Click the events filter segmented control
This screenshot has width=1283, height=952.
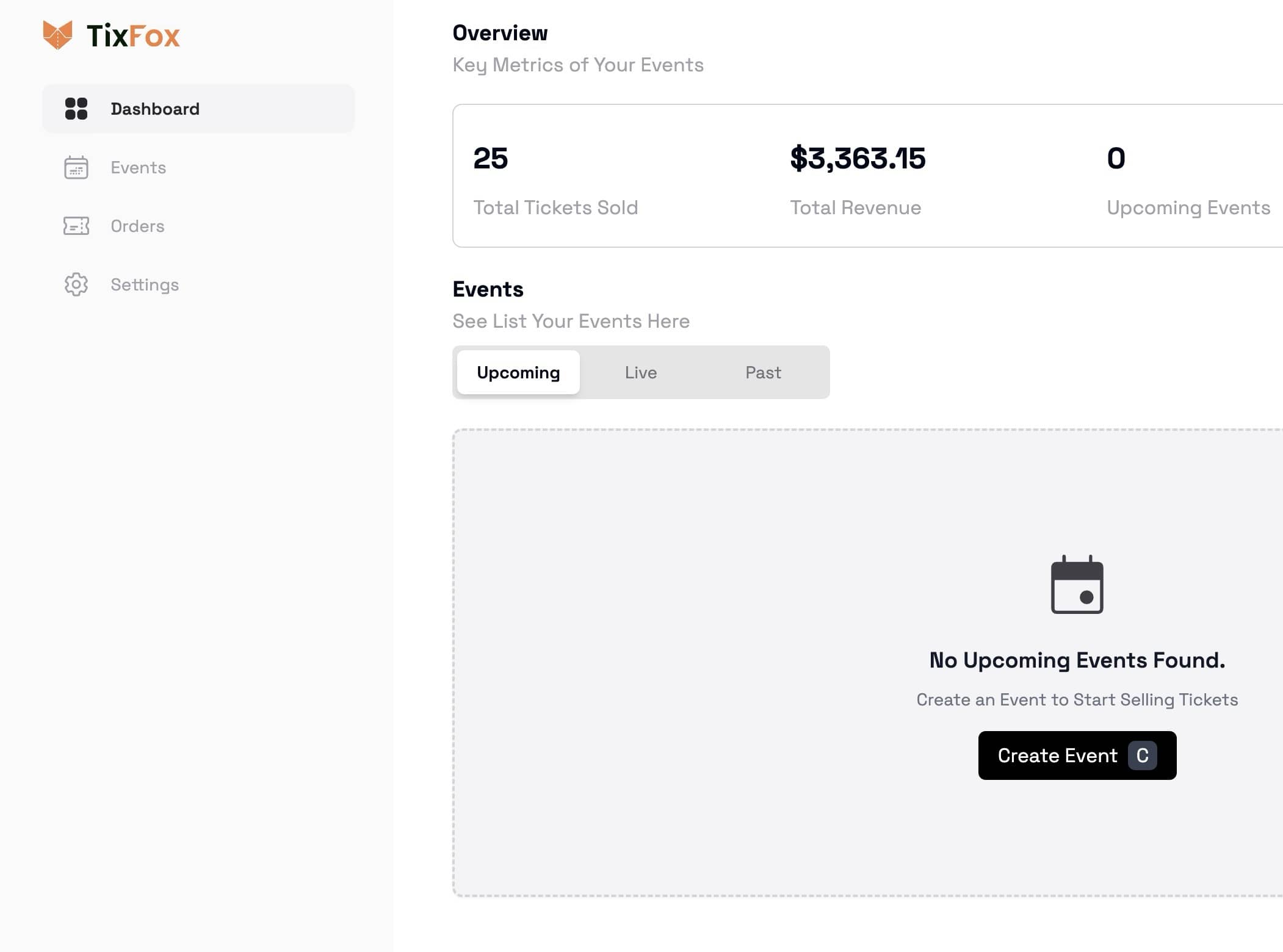(641, 372)
